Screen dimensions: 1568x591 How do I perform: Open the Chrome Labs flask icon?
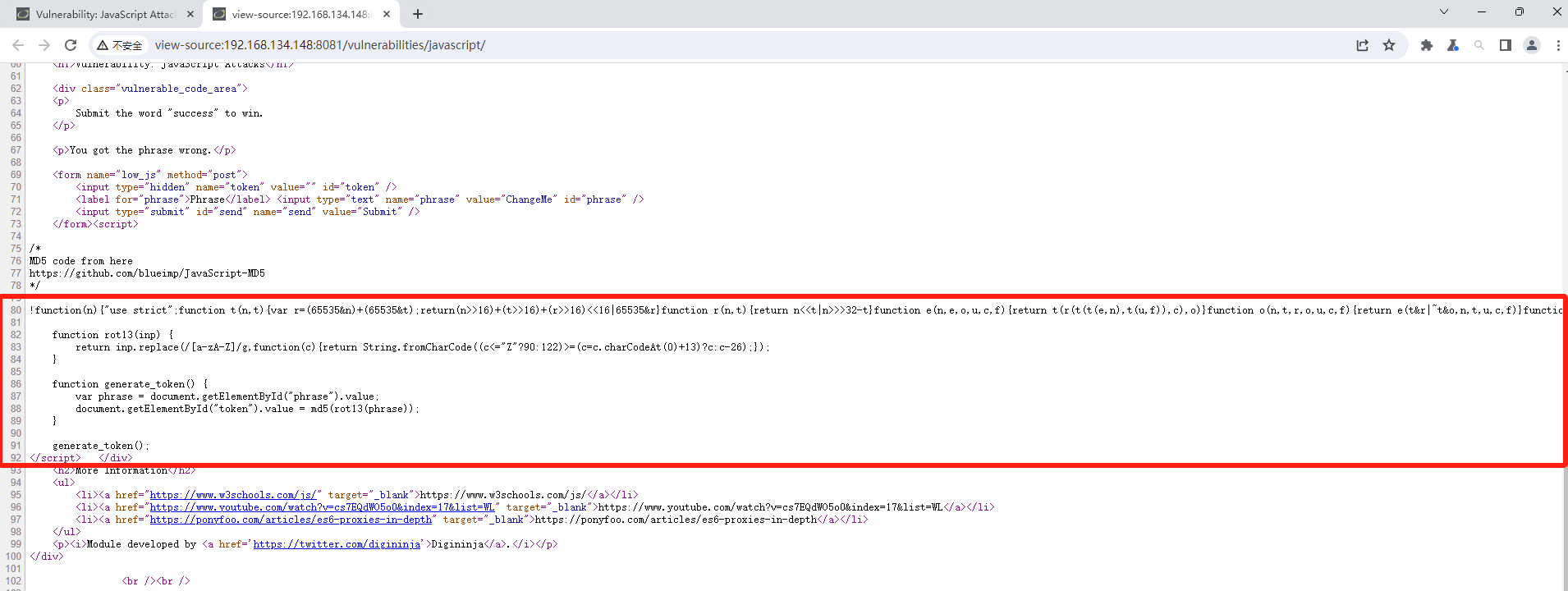(1453, 45)
